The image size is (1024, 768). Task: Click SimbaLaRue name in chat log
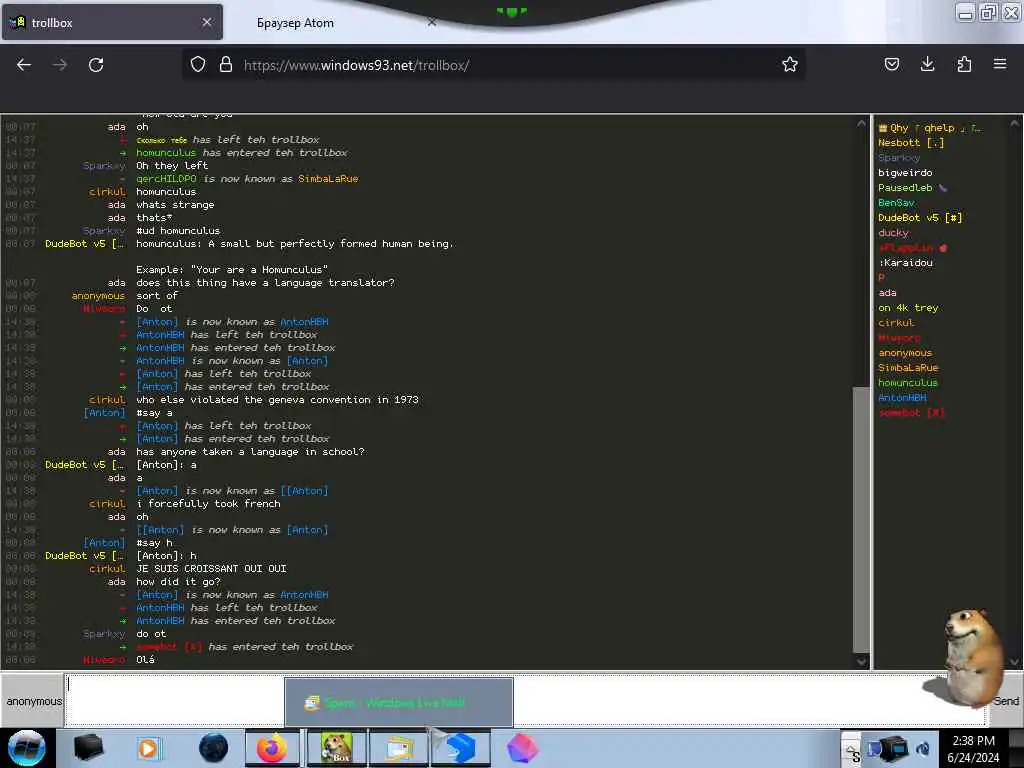[328, 178]
